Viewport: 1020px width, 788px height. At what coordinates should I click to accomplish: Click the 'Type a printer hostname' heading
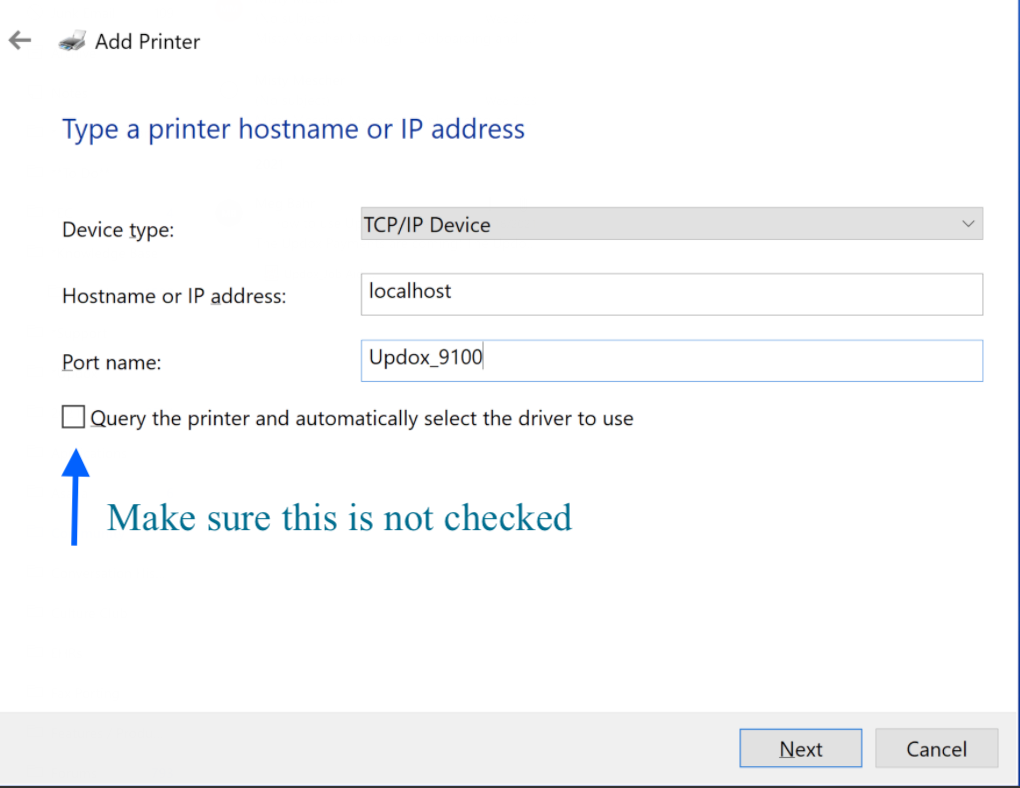click(293, 129)
